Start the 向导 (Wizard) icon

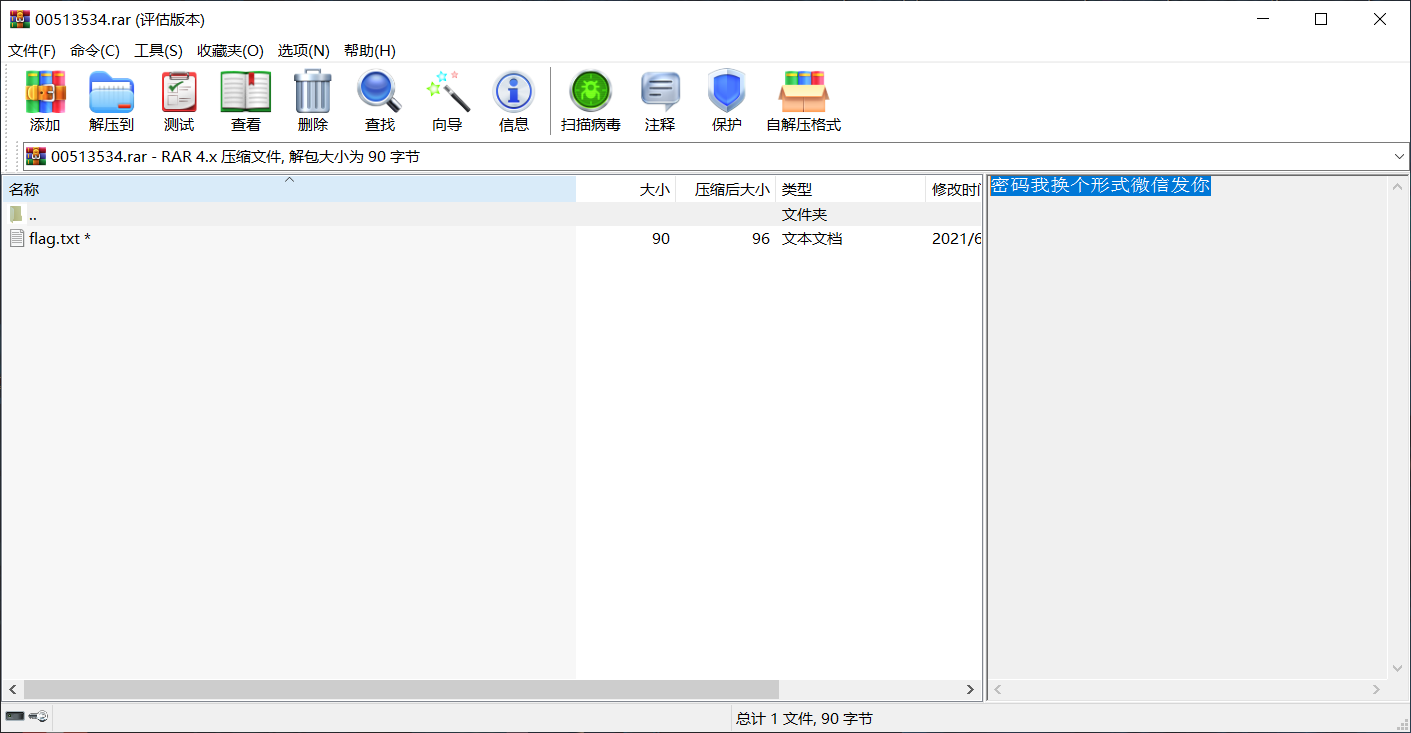446,100
